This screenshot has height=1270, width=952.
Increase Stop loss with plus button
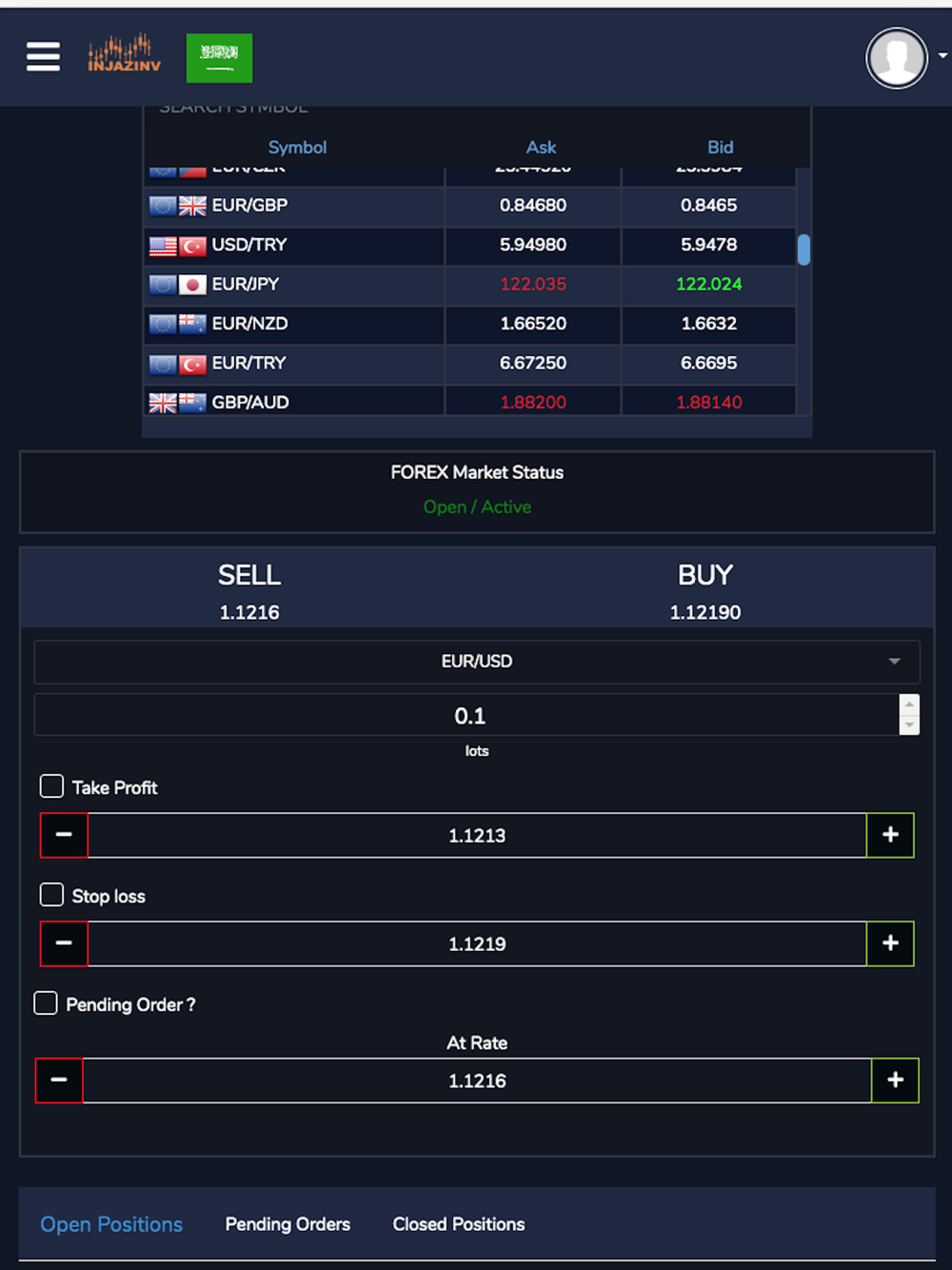(890, 943)
